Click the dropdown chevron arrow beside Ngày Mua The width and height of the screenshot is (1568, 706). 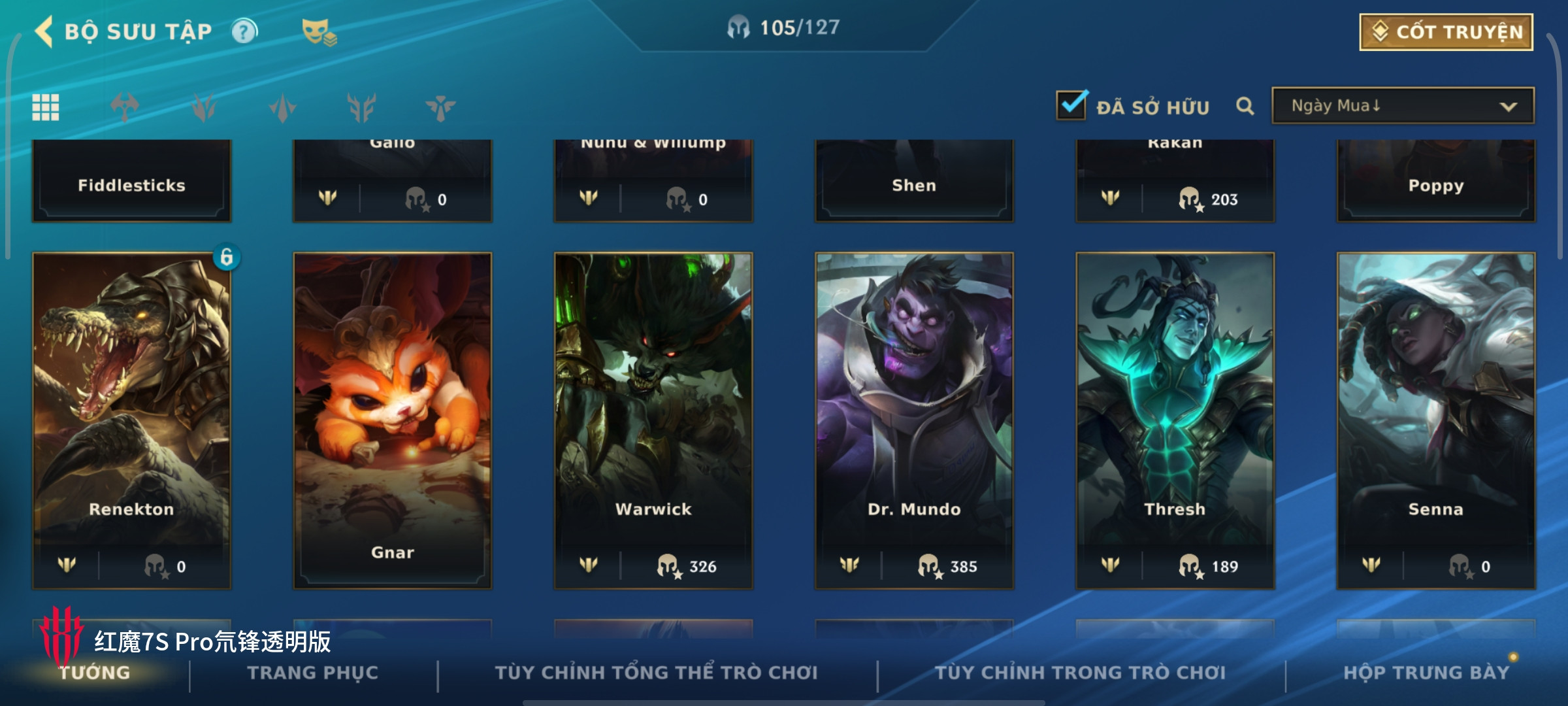coord(1508,107)
